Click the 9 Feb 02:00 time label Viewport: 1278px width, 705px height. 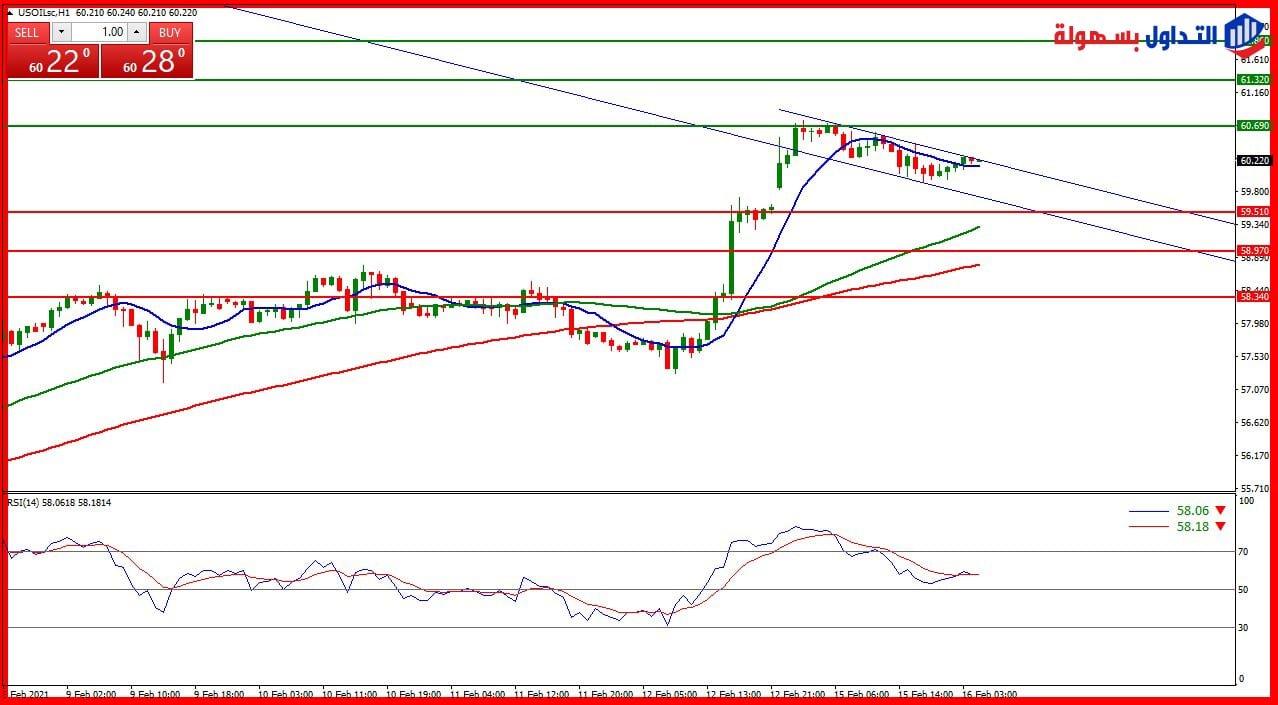pyautogui.click(x=91, y=693)
